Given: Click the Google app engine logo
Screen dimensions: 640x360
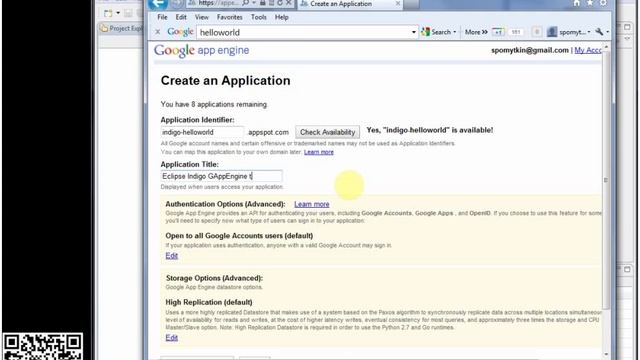Looking at the screenshot, I should coord(201,51).
